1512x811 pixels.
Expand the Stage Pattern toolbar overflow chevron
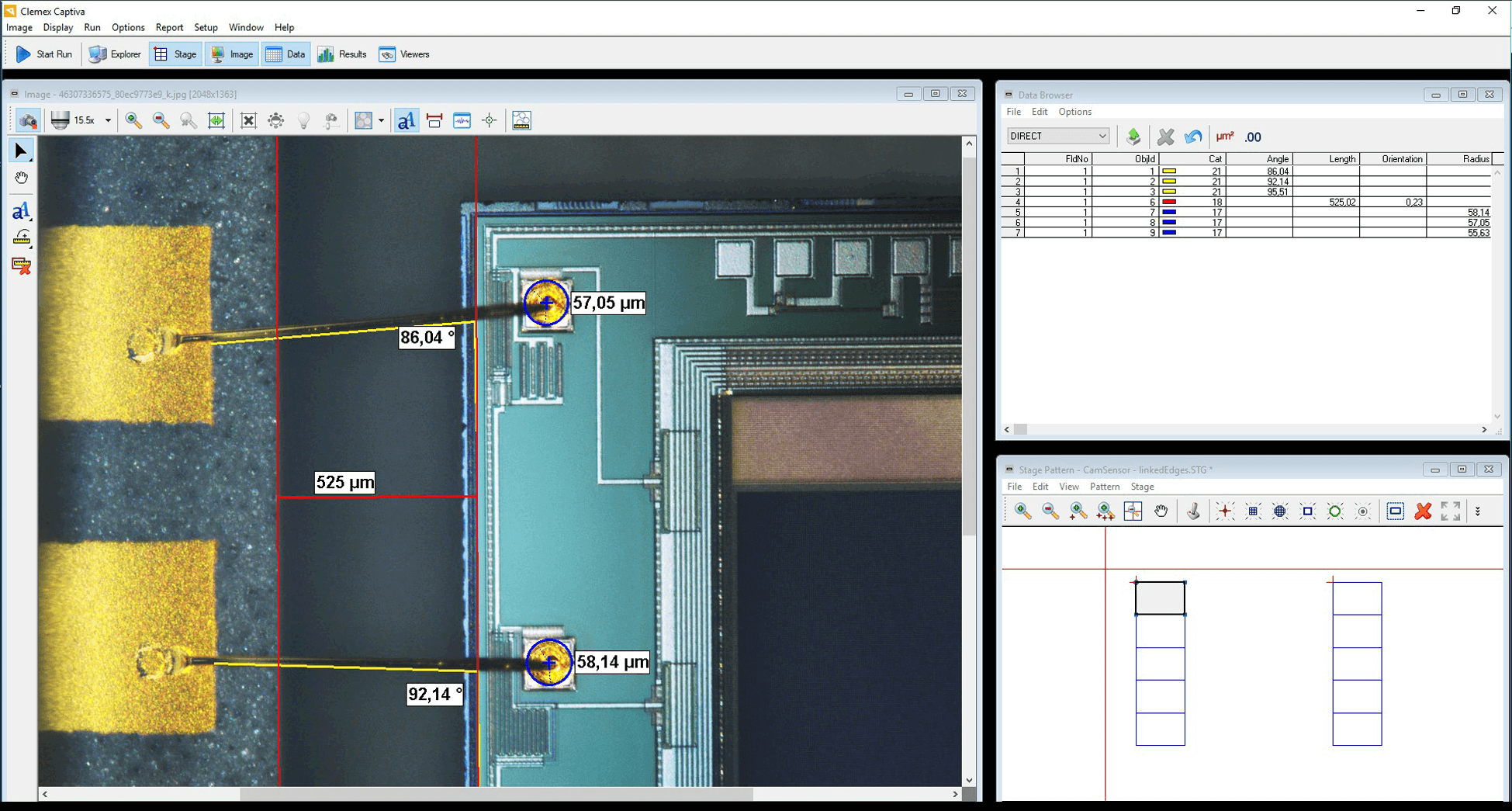point(1478,511)
